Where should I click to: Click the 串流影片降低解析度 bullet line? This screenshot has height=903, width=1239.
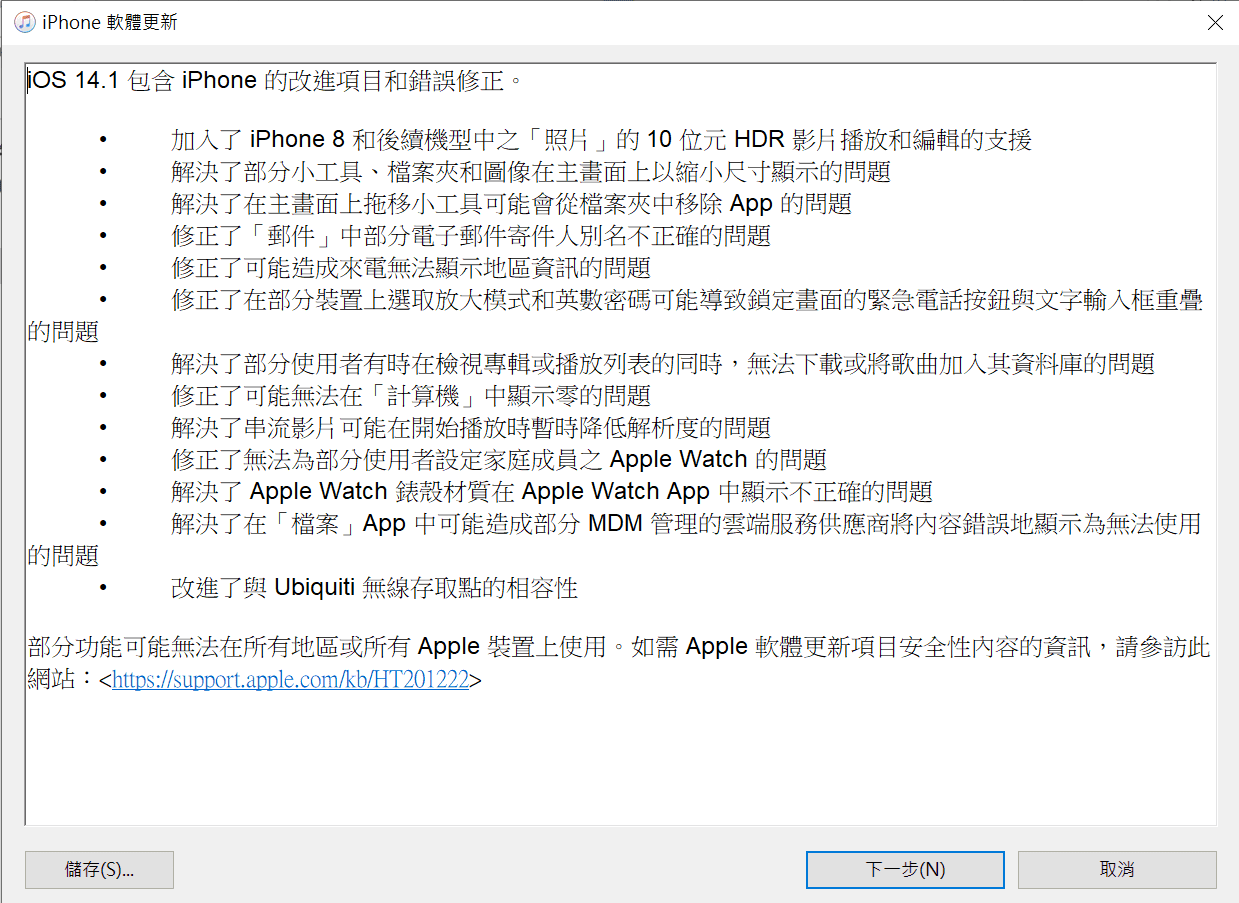[471, 428]
